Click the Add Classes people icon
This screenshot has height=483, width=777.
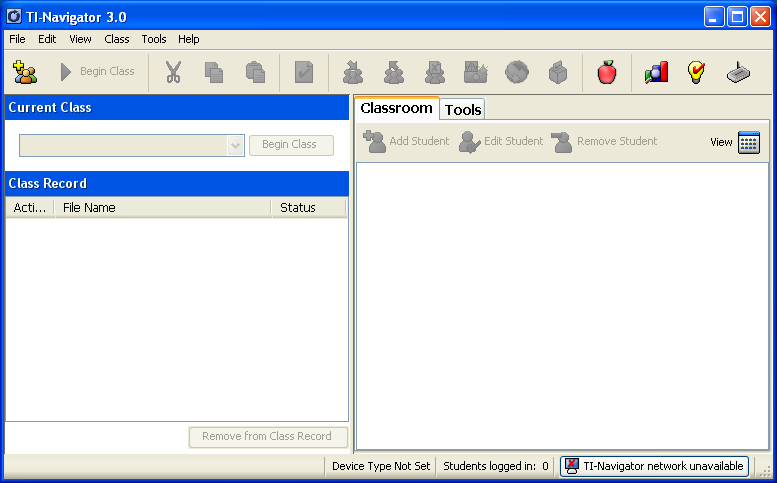[25, 72]
